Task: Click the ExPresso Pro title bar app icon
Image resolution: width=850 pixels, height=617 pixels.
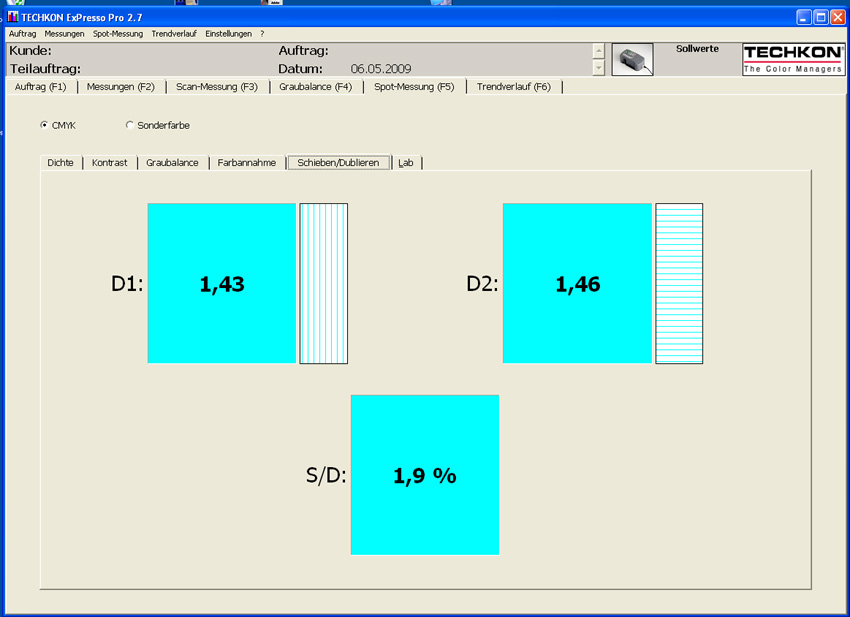Action: [x=13, y=17]
